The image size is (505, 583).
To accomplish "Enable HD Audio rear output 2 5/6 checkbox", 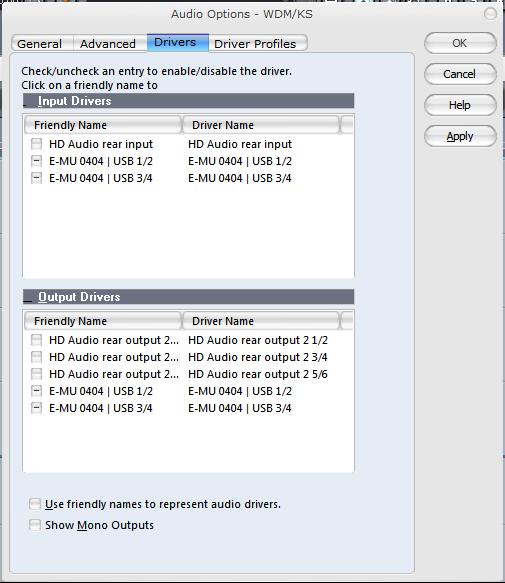I will 36,374.
